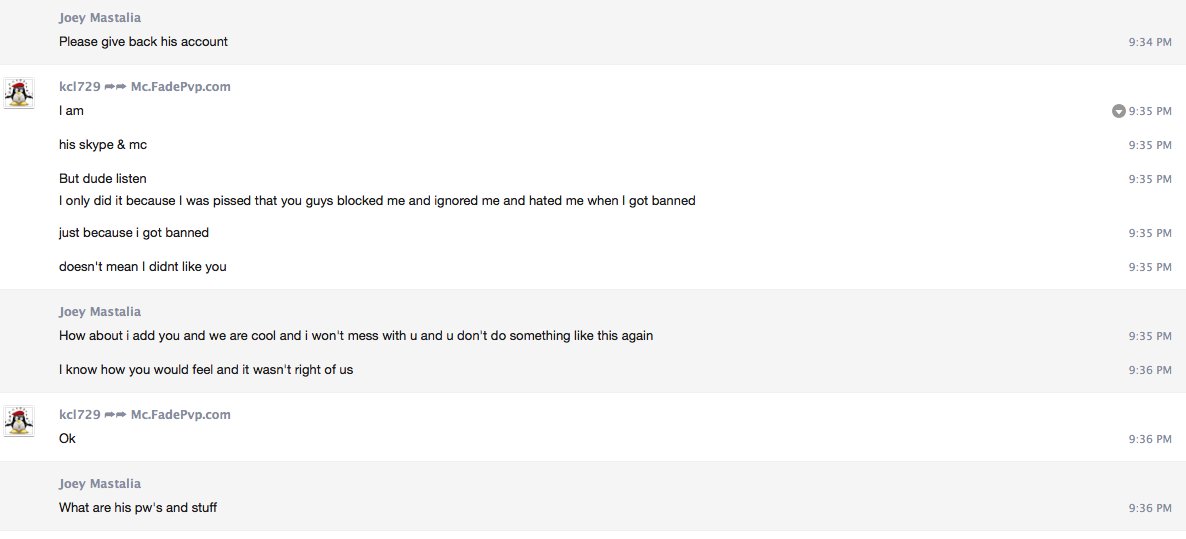This screenshot has height=539, width=1186.
Task: Select the "Please give back his account" message
Action: tap(143, 42)
